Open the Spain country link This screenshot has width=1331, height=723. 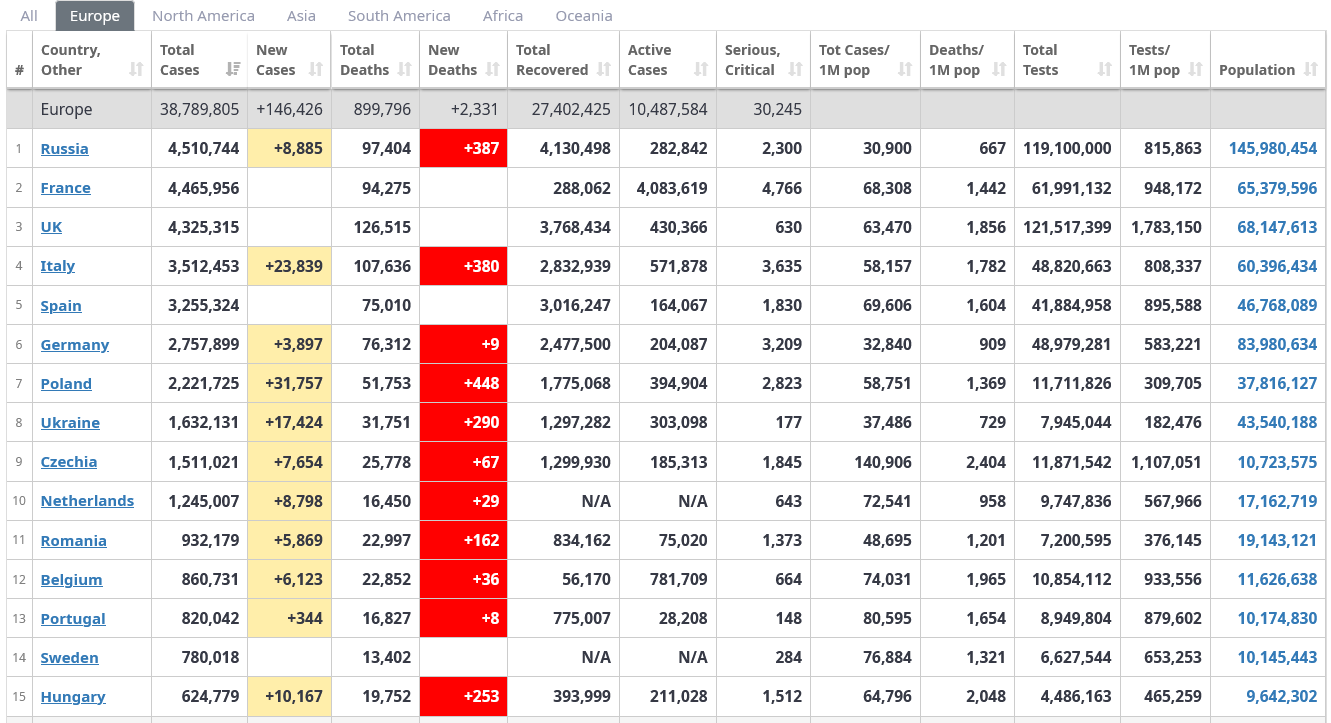[61, 306]
